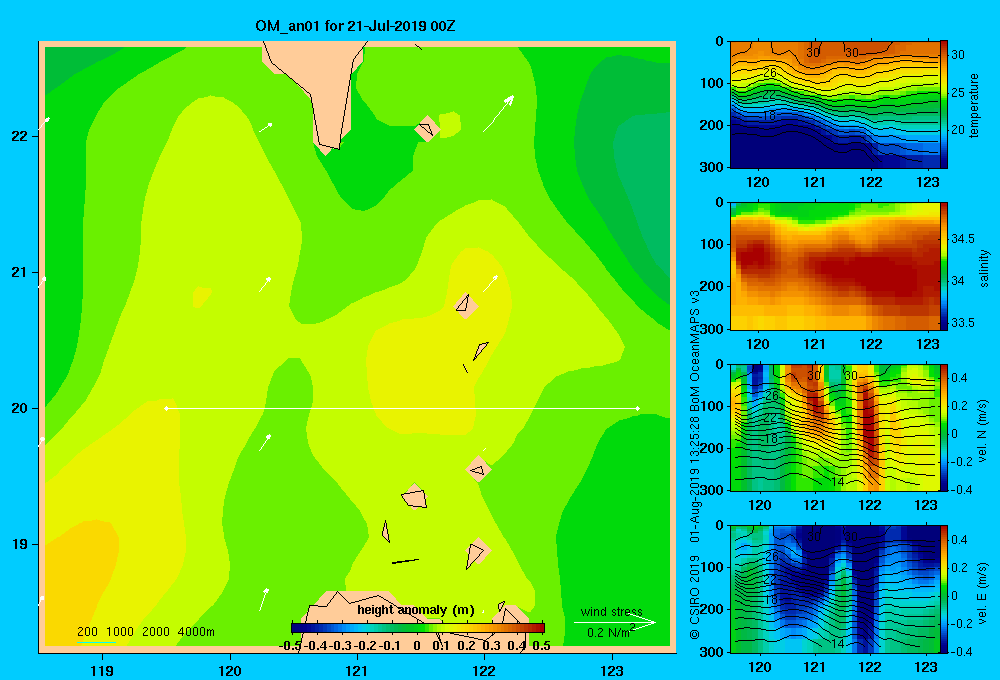Click the 'height anomaly (m)' legend label
1000x680 pixels.
pos(416,610)
